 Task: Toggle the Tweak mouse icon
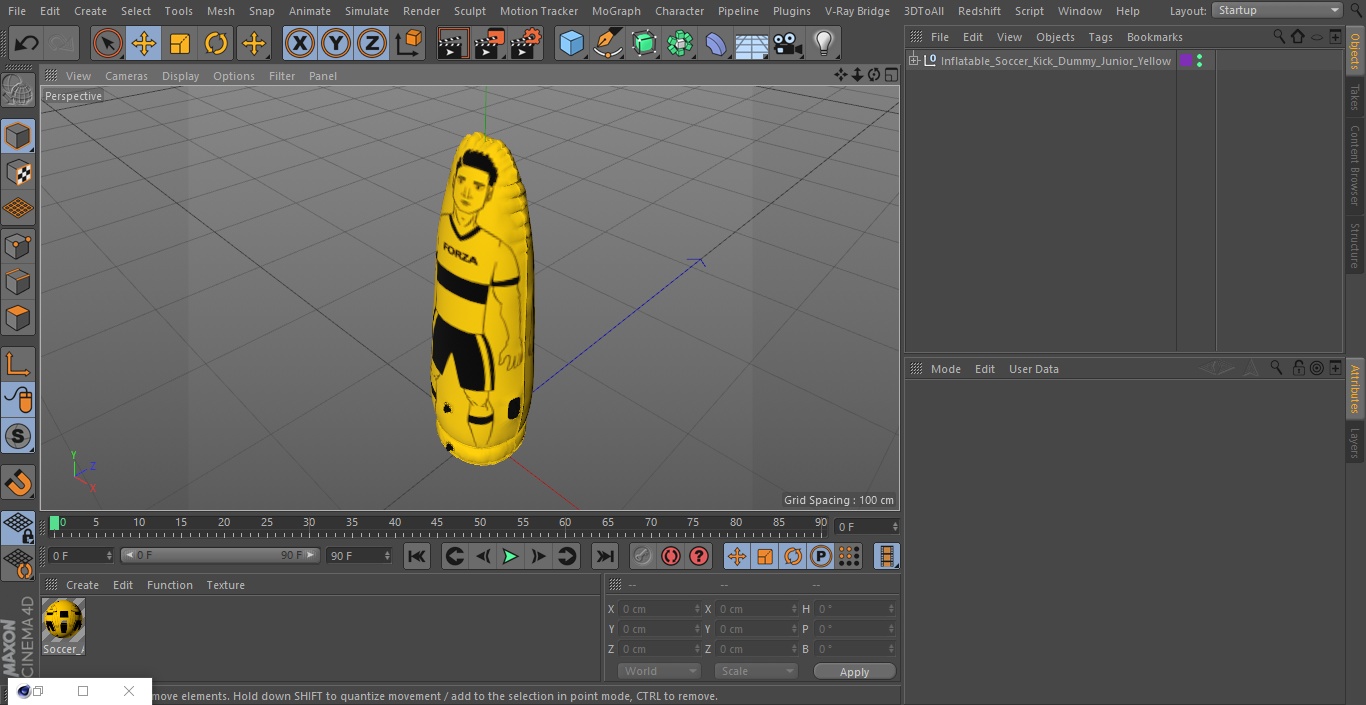click(x=18, y=400)
